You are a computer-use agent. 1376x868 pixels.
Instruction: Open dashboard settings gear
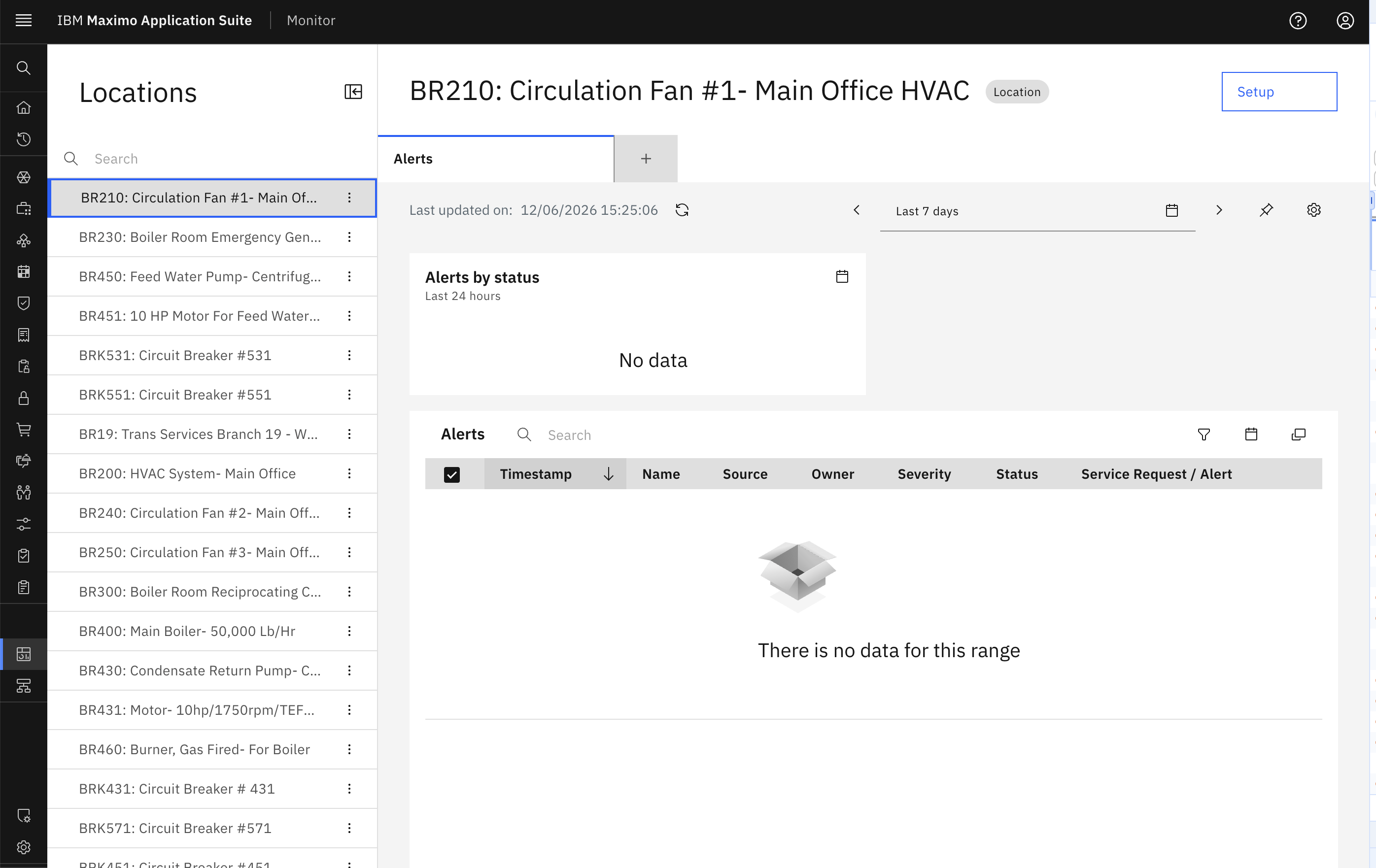[x=1314, y=210]
